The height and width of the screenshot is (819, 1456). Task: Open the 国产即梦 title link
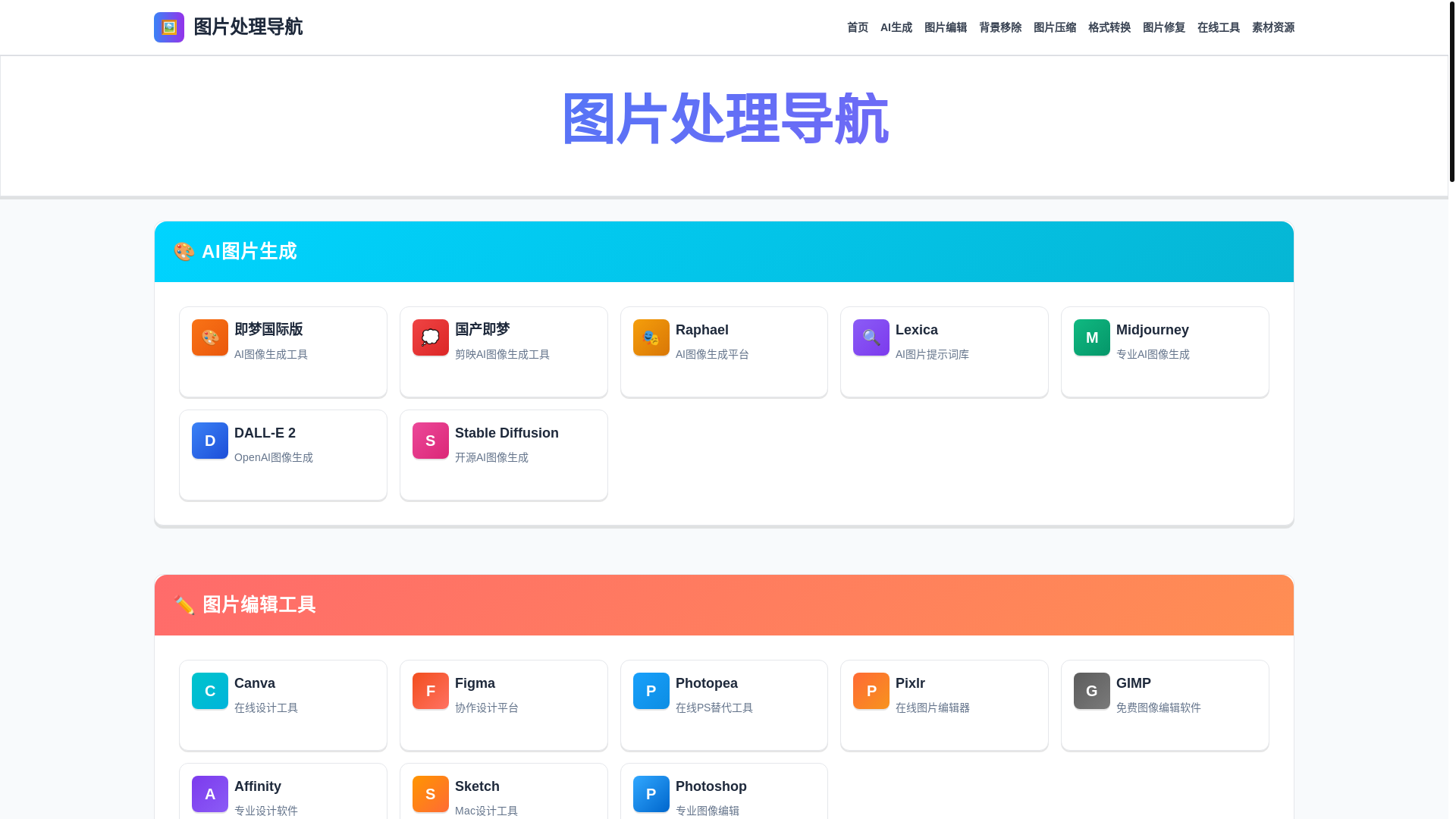(x=482, y=329)
